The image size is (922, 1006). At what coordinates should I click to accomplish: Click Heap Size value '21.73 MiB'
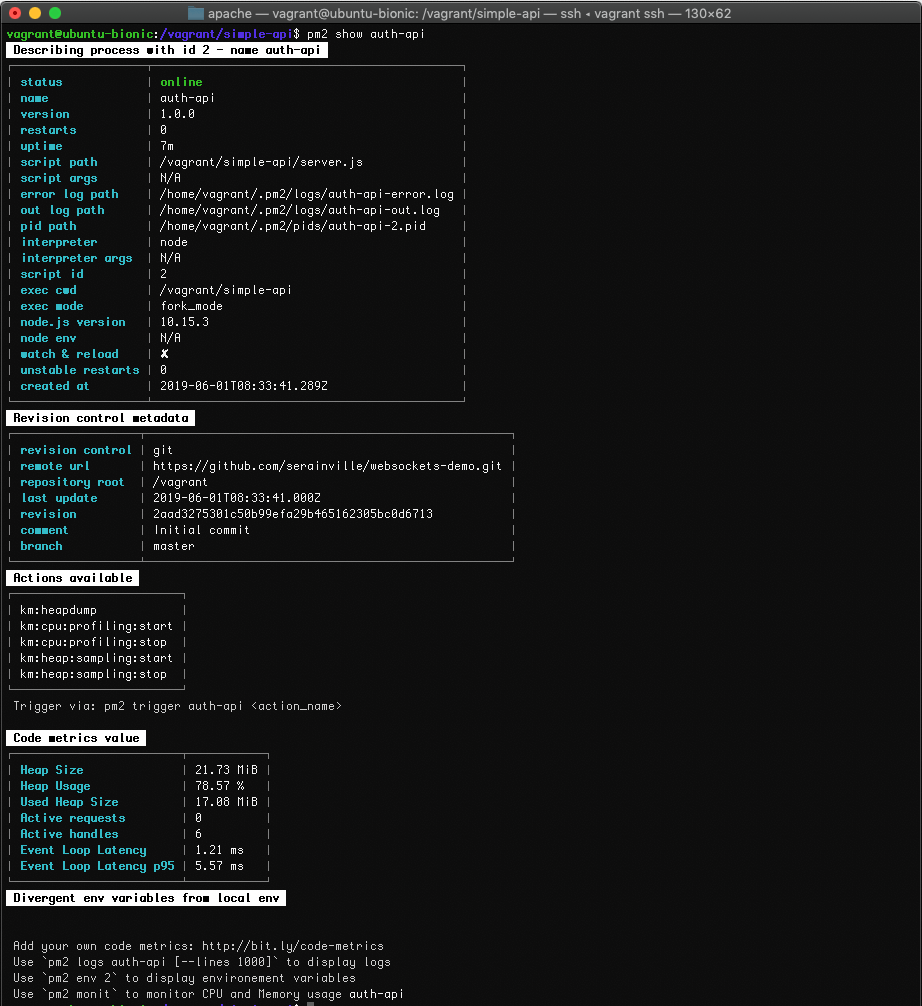(226, 770)
